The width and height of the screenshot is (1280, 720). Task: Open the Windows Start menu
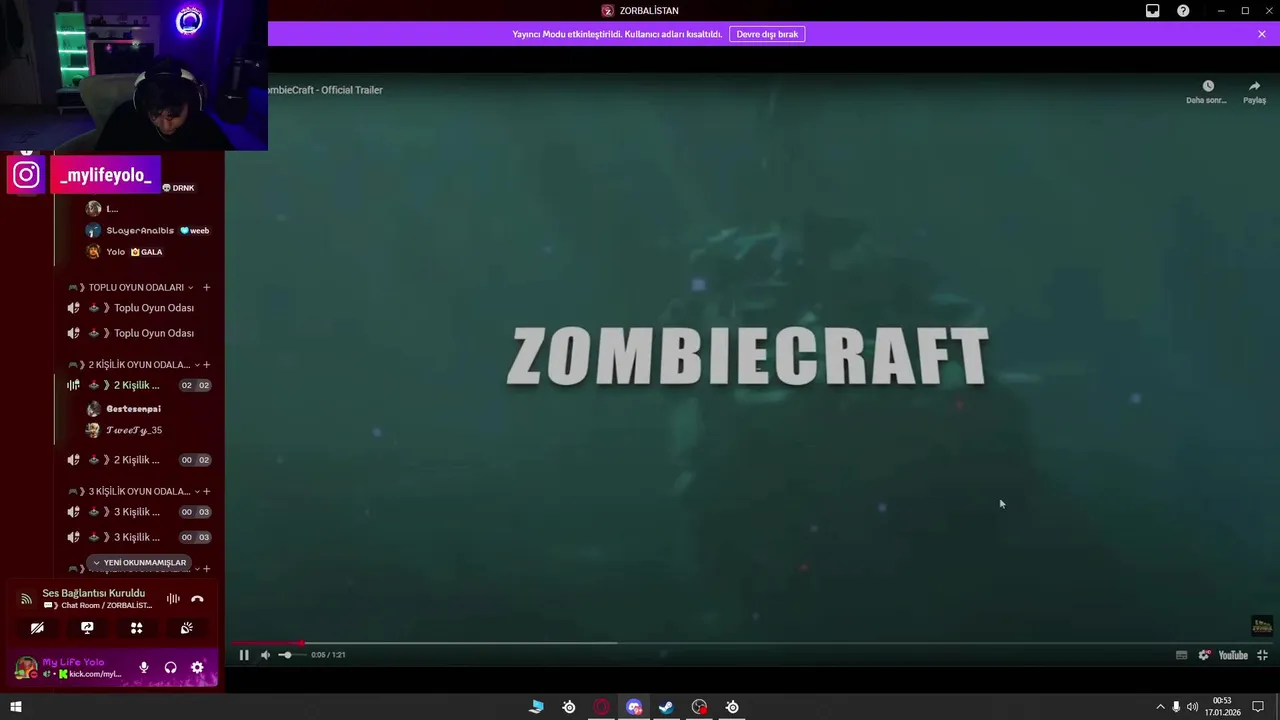[x=15, y=707]
